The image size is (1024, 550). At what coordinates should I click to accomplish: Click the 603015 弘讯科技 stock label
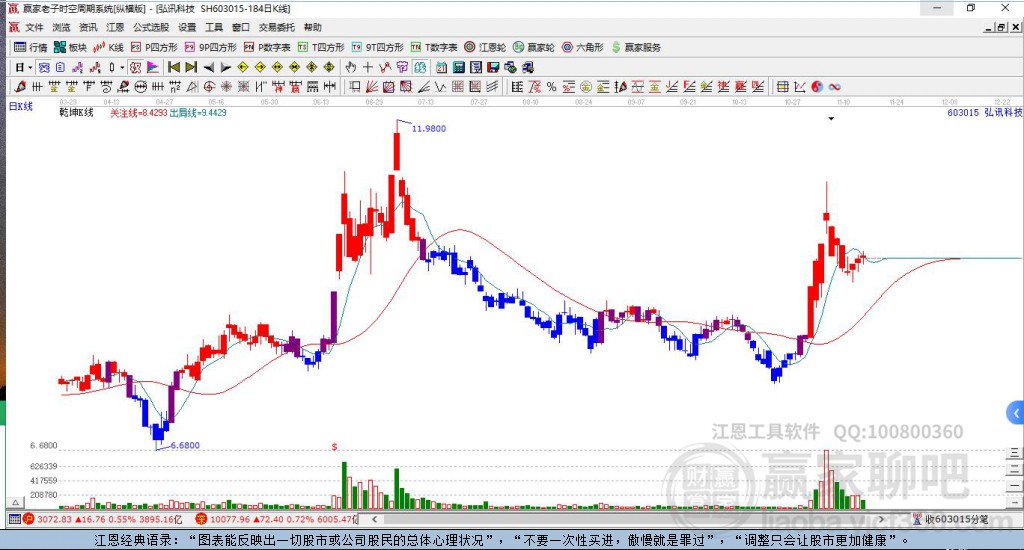pos(984,112)
